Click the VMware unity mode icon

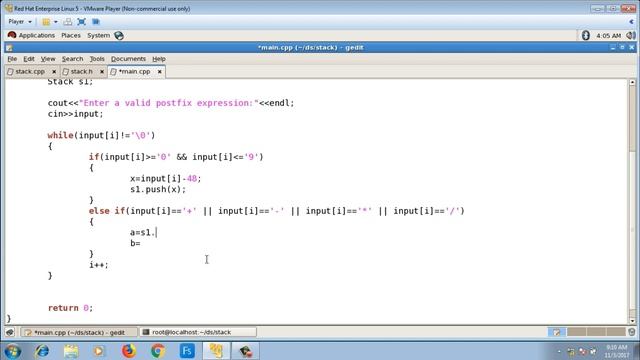[x=96, y=22]
